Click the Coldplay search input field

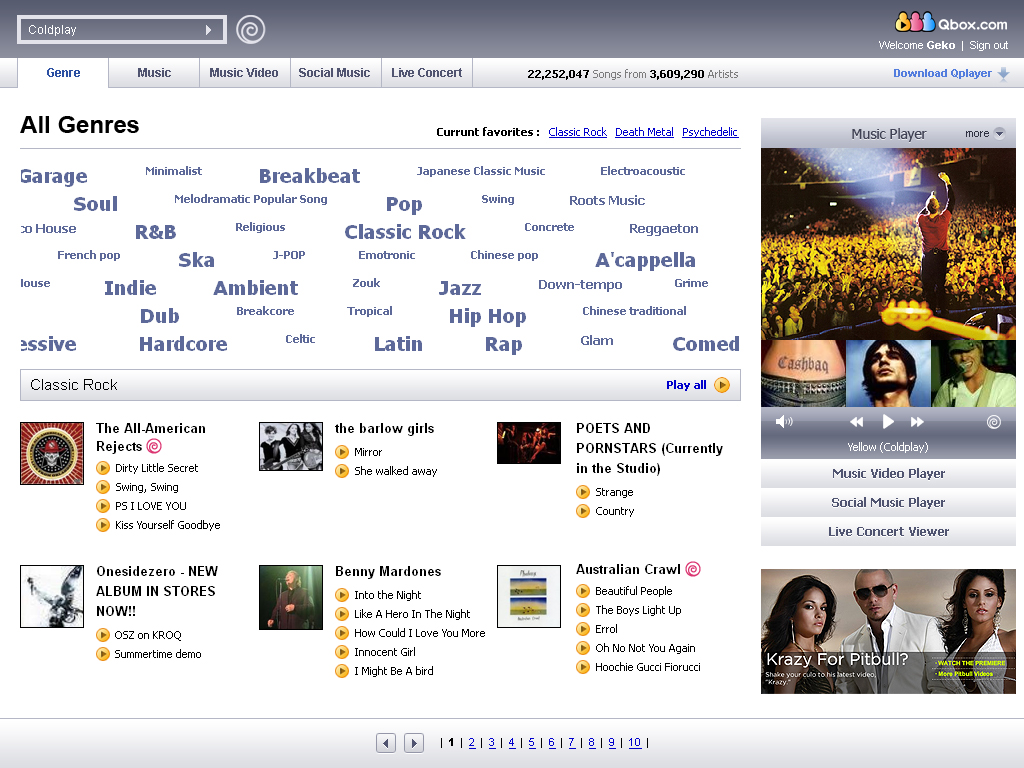click(x=122, y=30)
